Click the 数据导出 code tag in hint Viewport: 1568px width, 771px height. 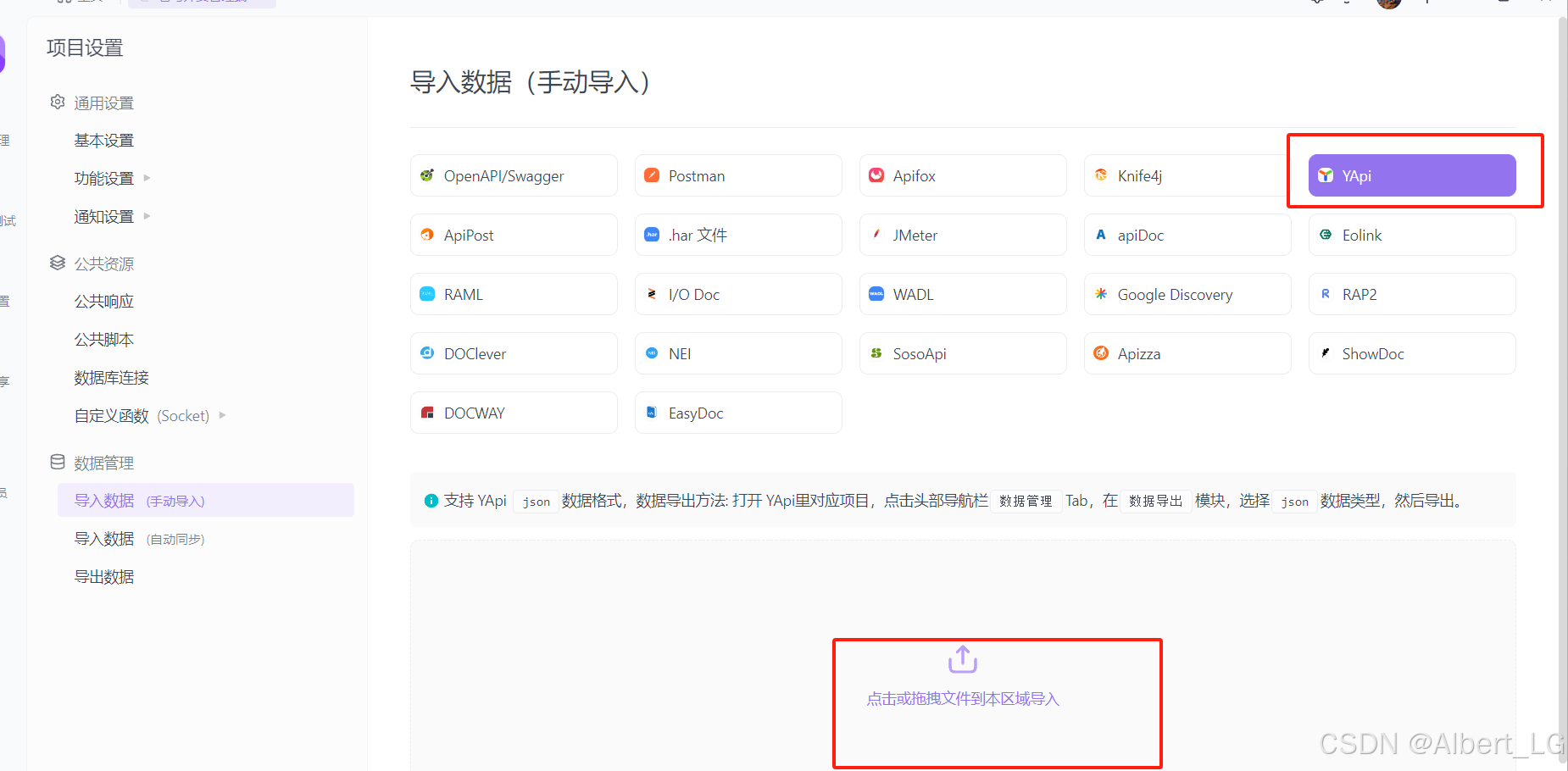click(x=1155, y=501)
